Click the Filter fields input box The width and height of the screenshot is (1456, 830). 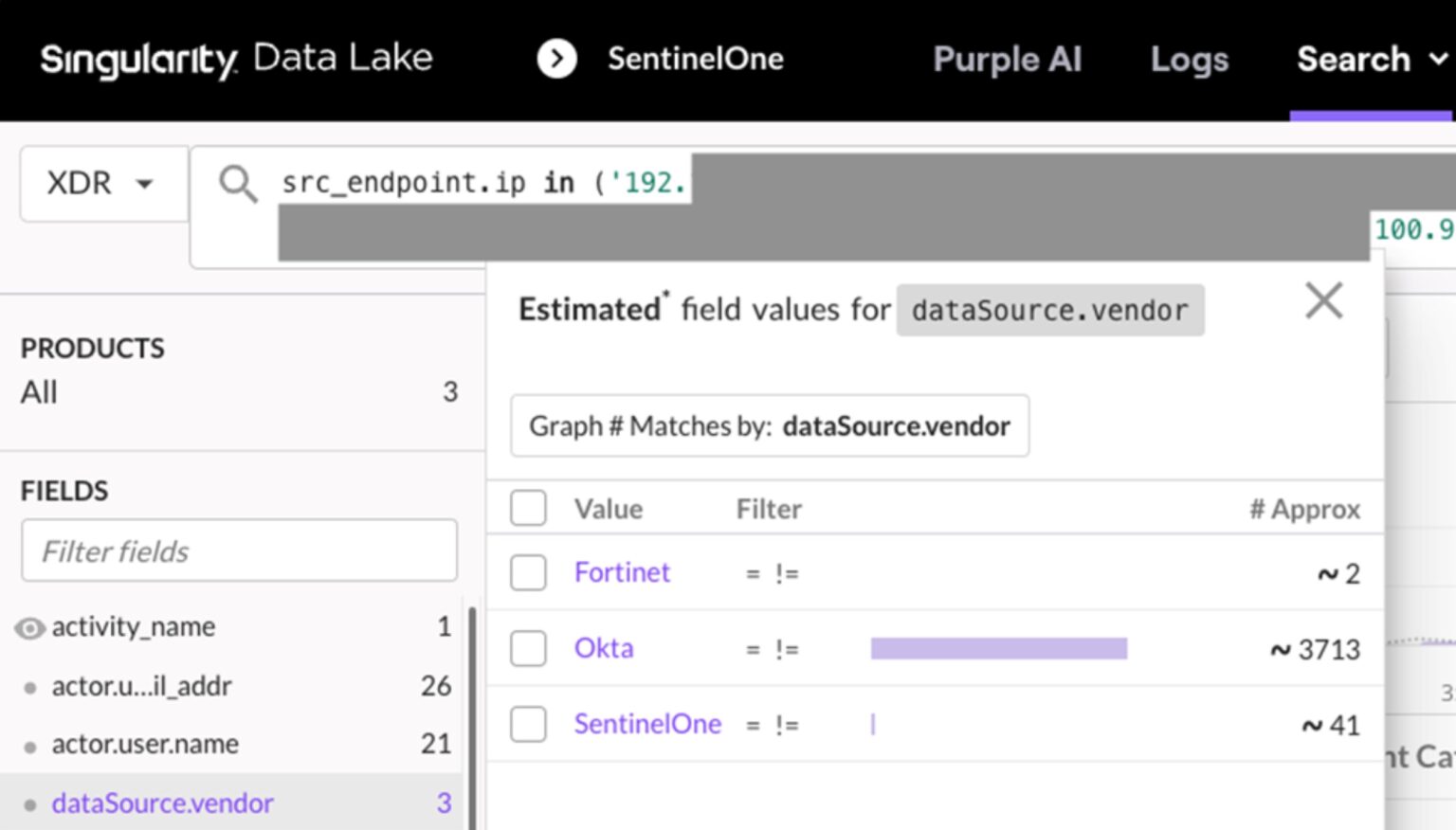(x=239, y=551)
